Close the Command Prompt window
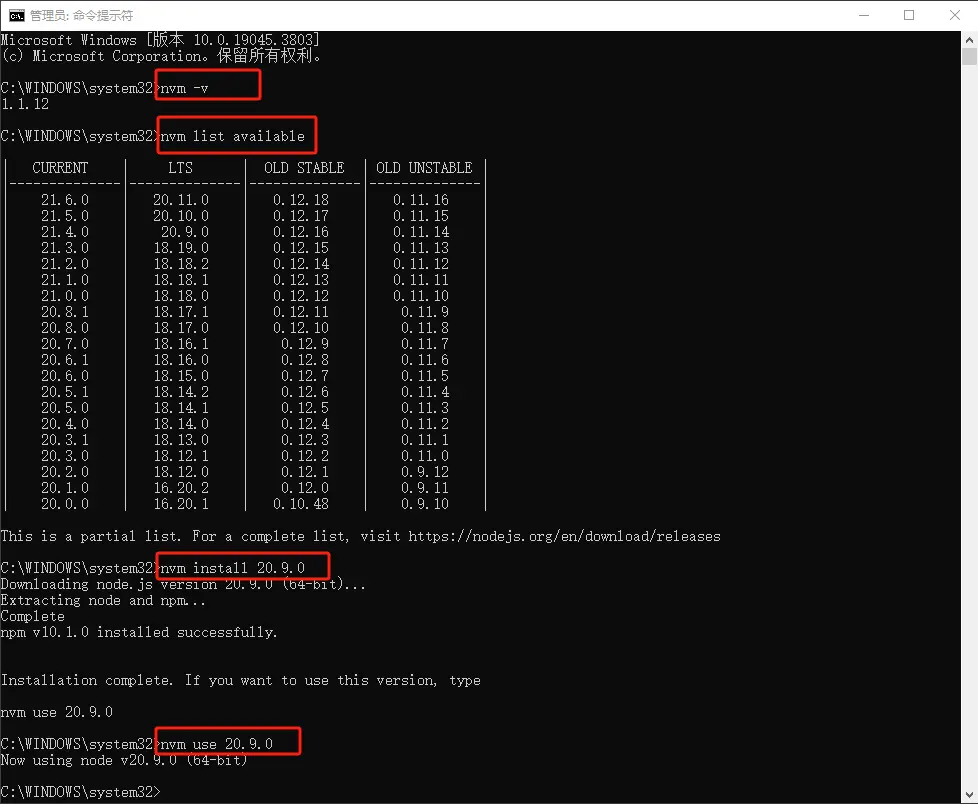This screenshot has width=978, height=804. point(954,16)
